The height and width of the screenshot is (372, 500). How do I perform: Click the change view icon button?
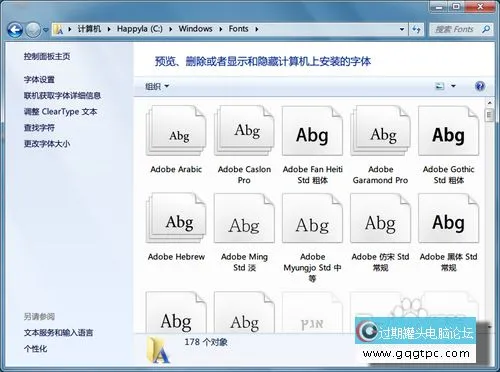pos(440,86)
